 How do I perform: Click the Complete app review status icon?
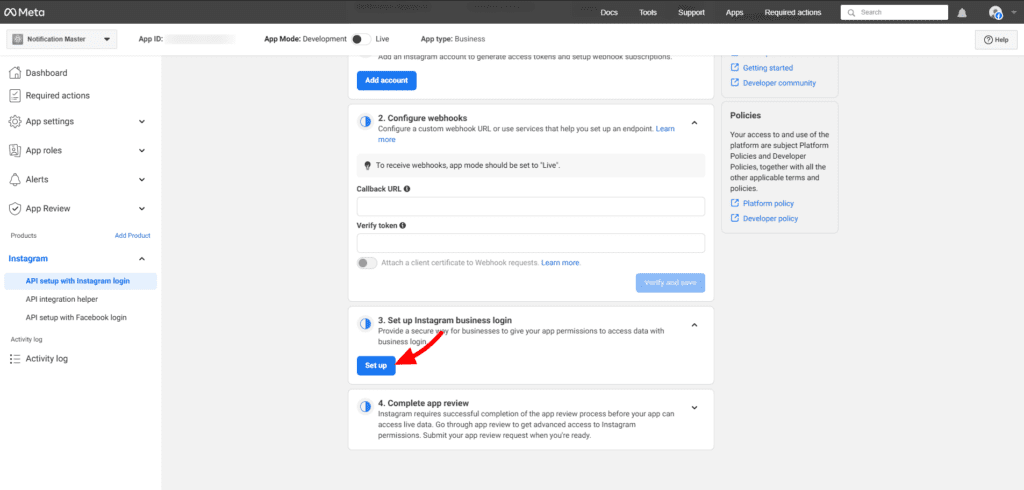[366, 407]
